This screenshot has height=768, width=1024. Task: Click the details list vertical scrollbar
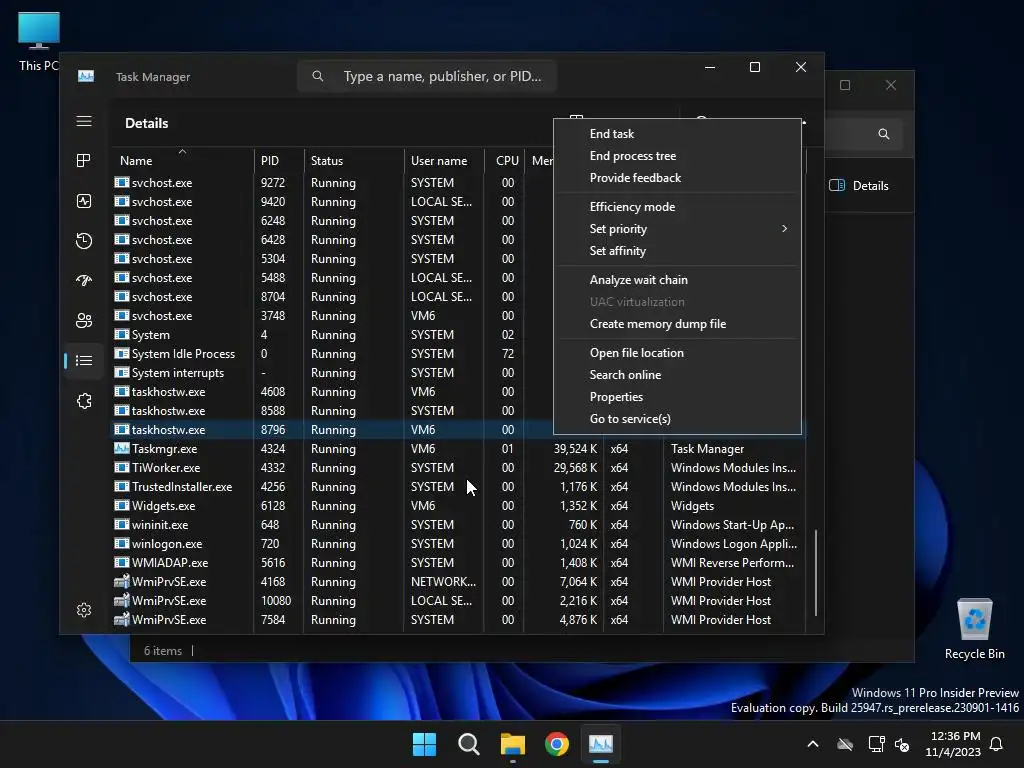pos(816,573)
